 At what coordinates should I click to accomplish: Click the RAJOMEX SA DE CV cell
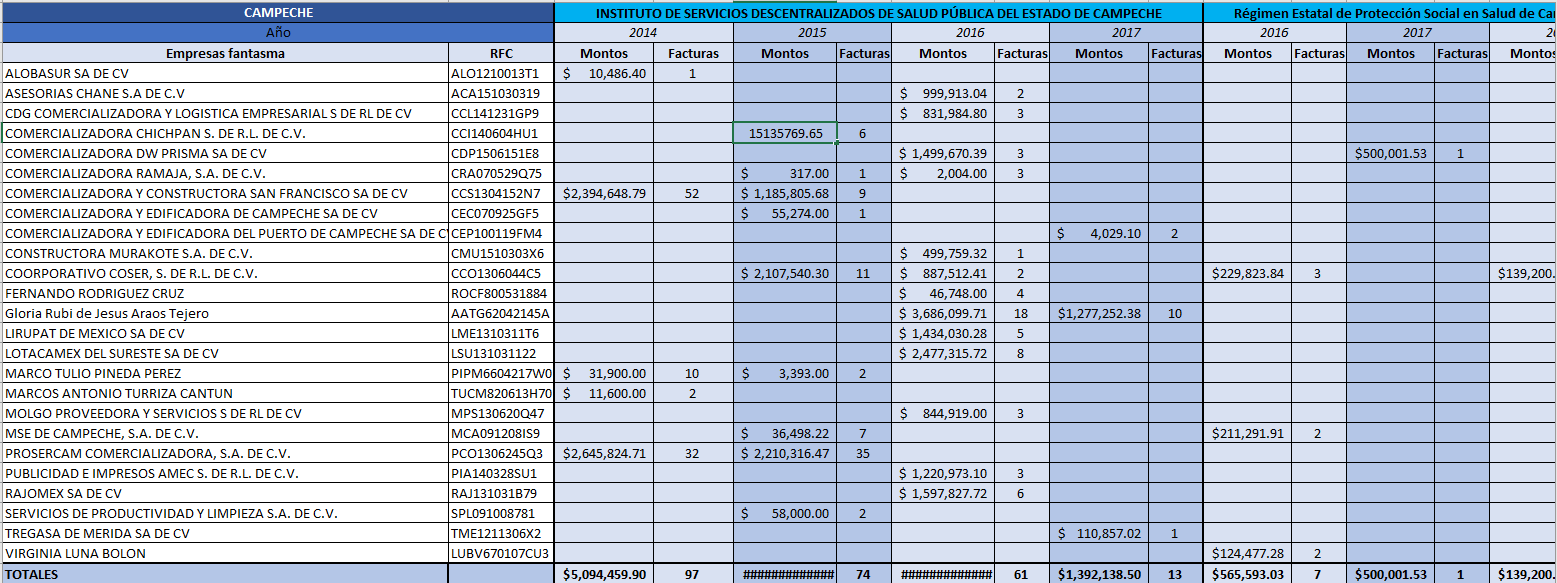(225, 493)
